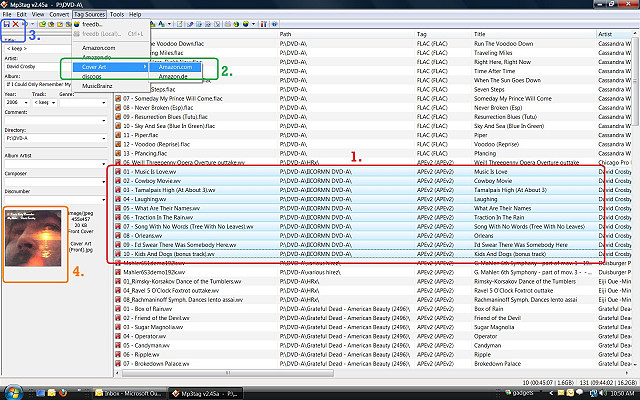
Task: Expand the Composer field dropdown
Action: pyautogui.click(x=104, y=182)
